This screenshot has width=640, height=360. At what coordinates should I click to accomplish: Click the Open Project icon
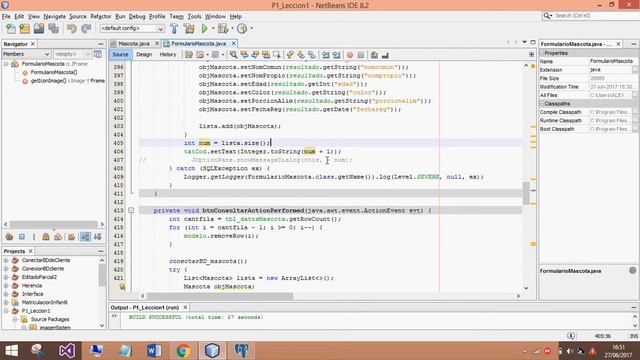(39, 29)
